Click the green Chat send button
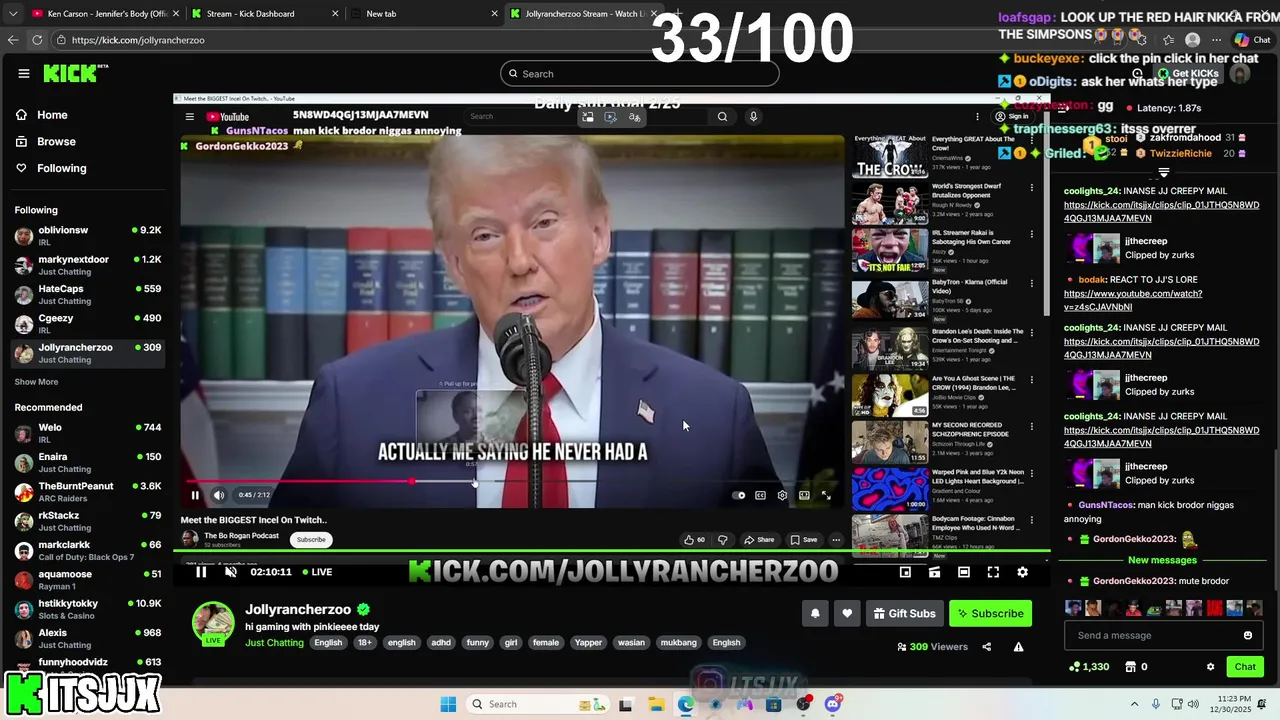The height and width of the screenshot is (720, 1280). tap(1244, 667)
